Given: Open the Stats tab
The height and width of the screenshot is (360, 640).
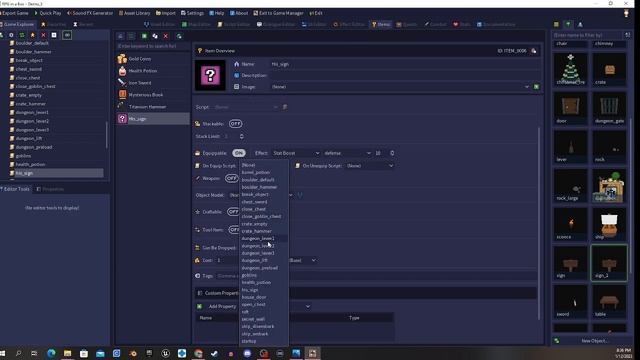Looking at the screenshot, I should click(x=462, y=24).
